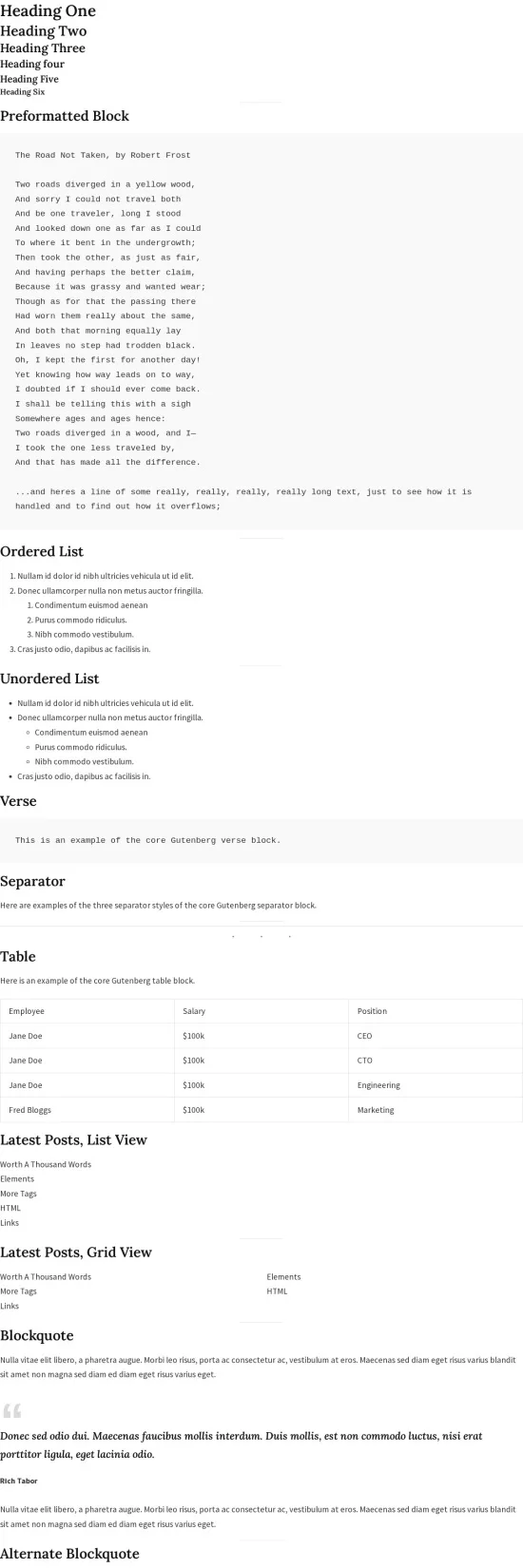Open HTML post in list view
The image size is (523, 1568).
10,1208
